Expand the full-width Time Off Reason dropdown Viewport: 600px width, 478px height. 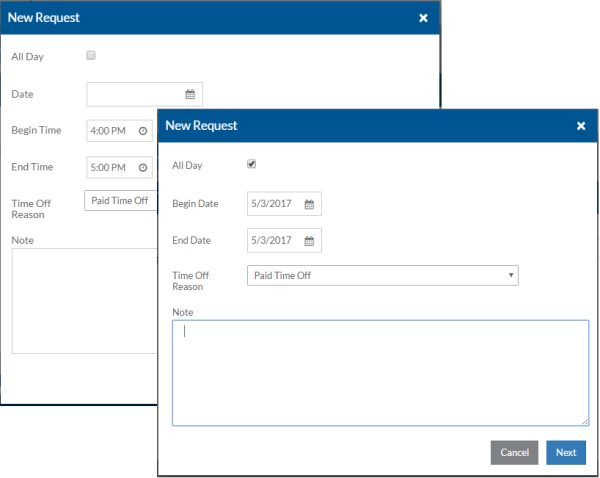point(382,275)
